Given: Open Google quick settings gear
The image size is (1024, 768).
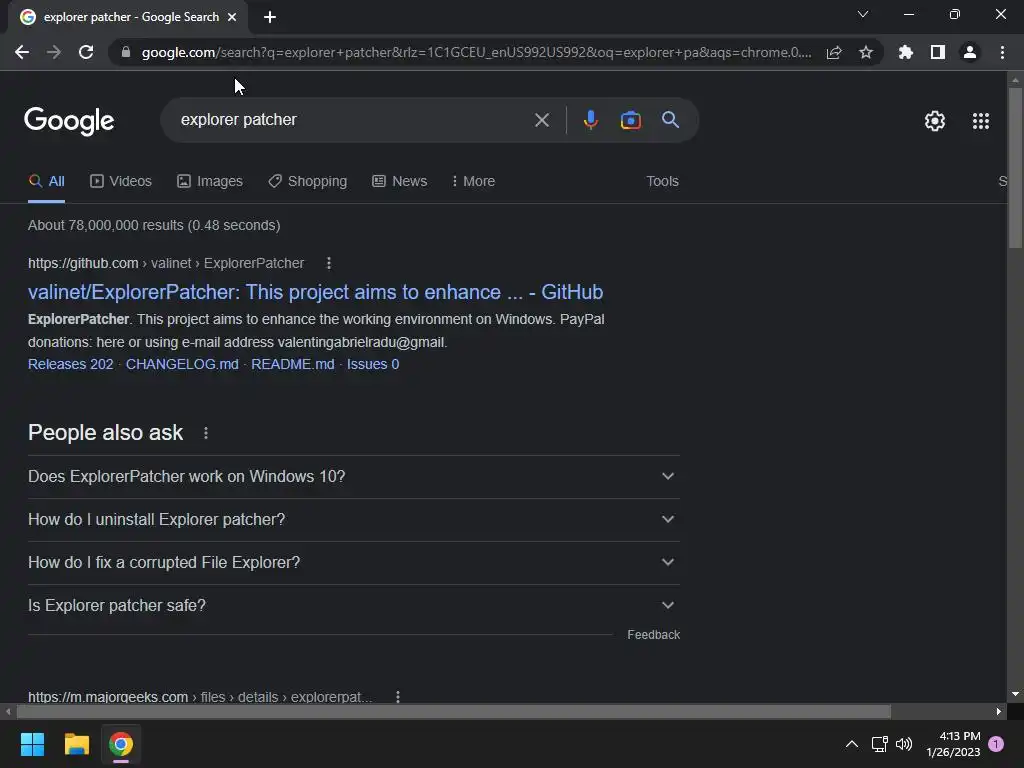Looking at the screenshot, I should click(x=935, y=121).
